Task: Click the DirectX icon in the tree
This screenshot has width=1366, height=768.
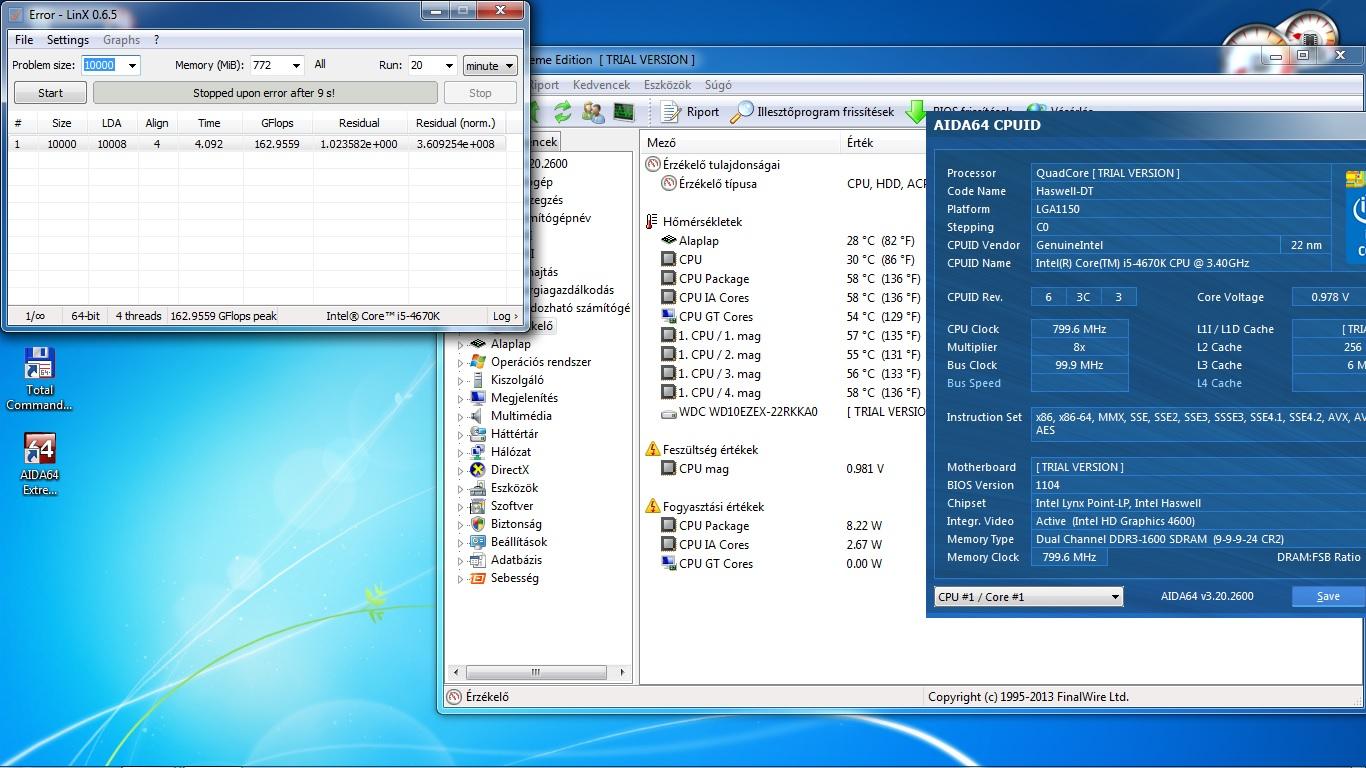Action: 477,470
